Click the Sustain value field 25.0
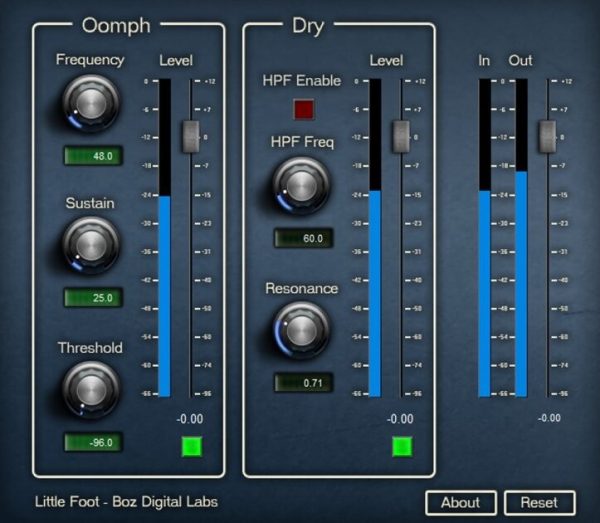The width and height of the screenshot is (600, 523). [x=93, y=298]
